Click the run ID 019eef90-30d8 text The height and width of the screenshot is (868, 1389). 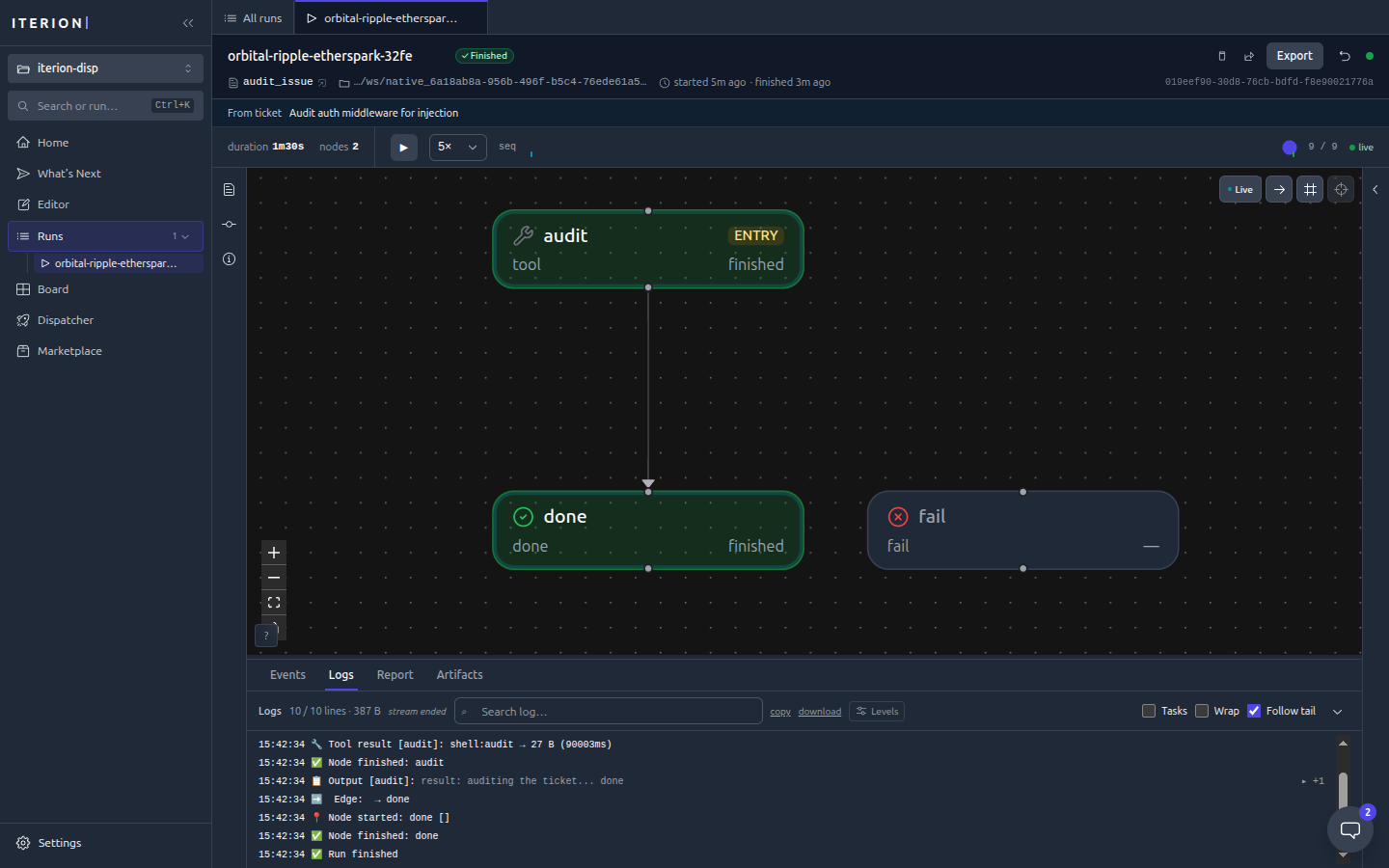coord(1269,82)
